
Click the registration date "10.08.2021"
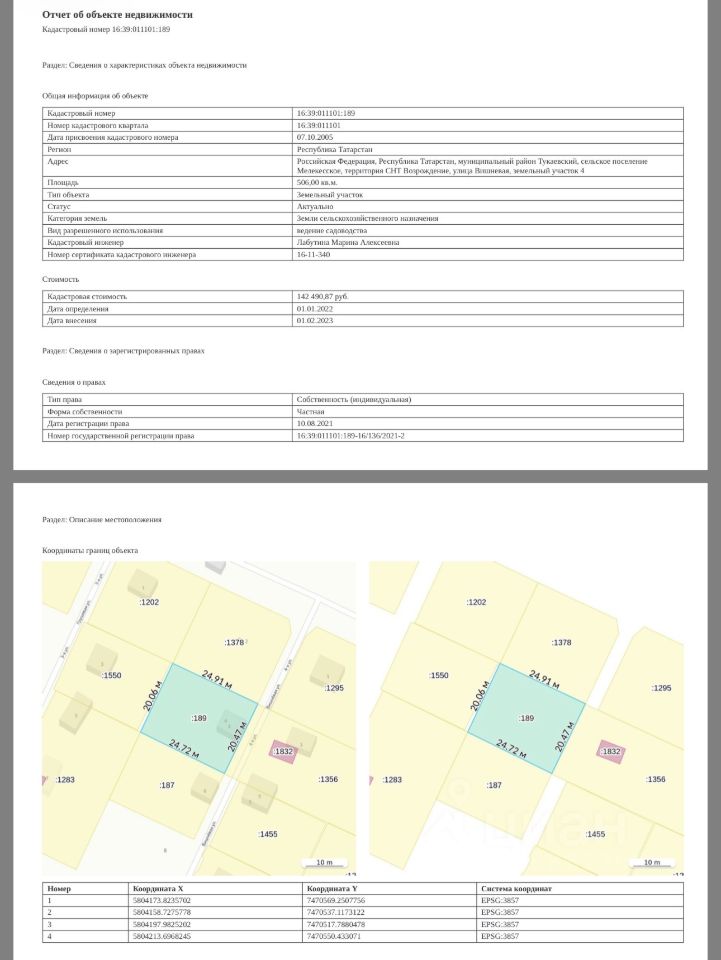315,424
